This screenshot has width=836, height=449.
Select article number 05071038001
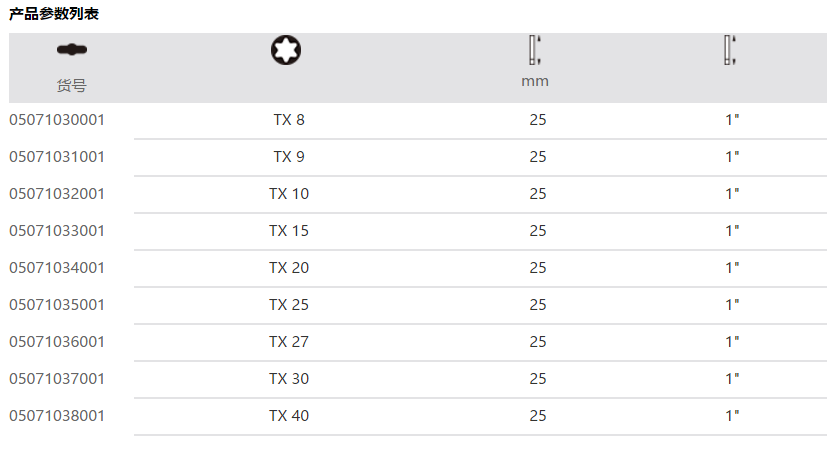(57, 416)
